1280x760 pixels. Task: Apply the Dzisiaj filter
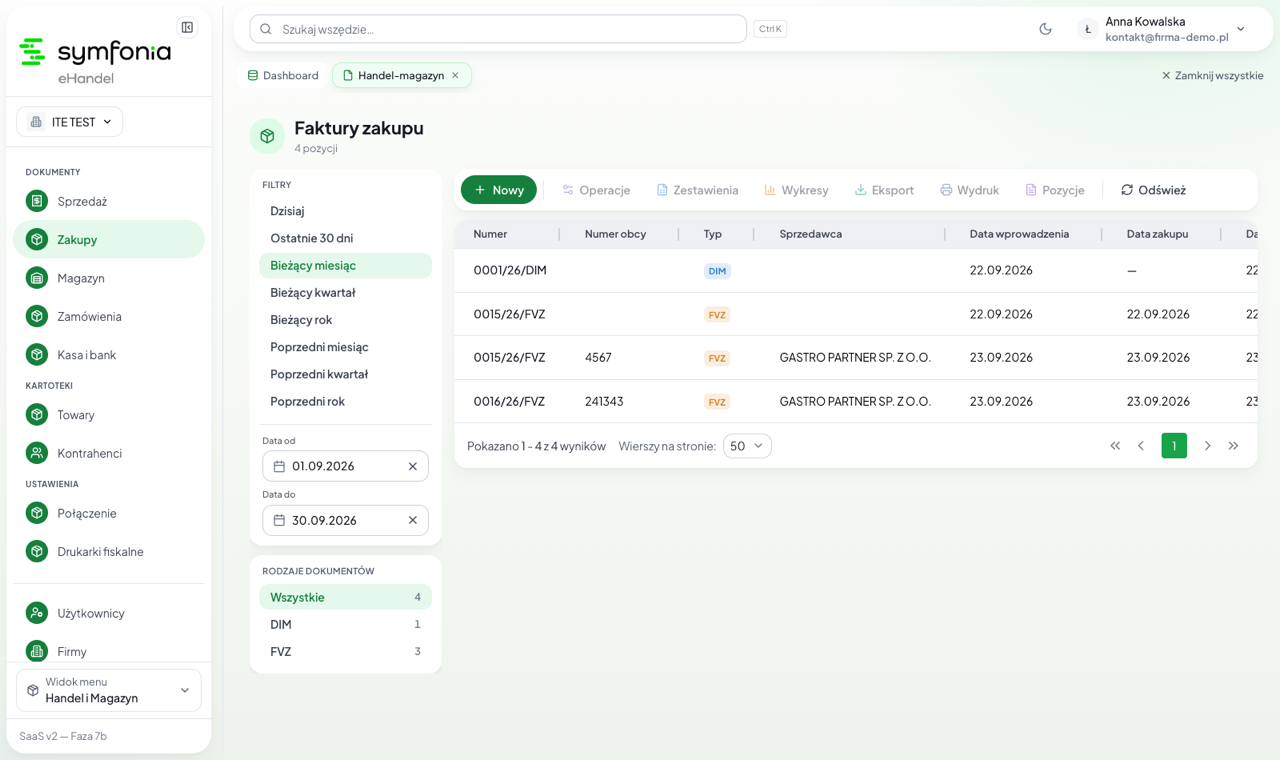point(345,211)
